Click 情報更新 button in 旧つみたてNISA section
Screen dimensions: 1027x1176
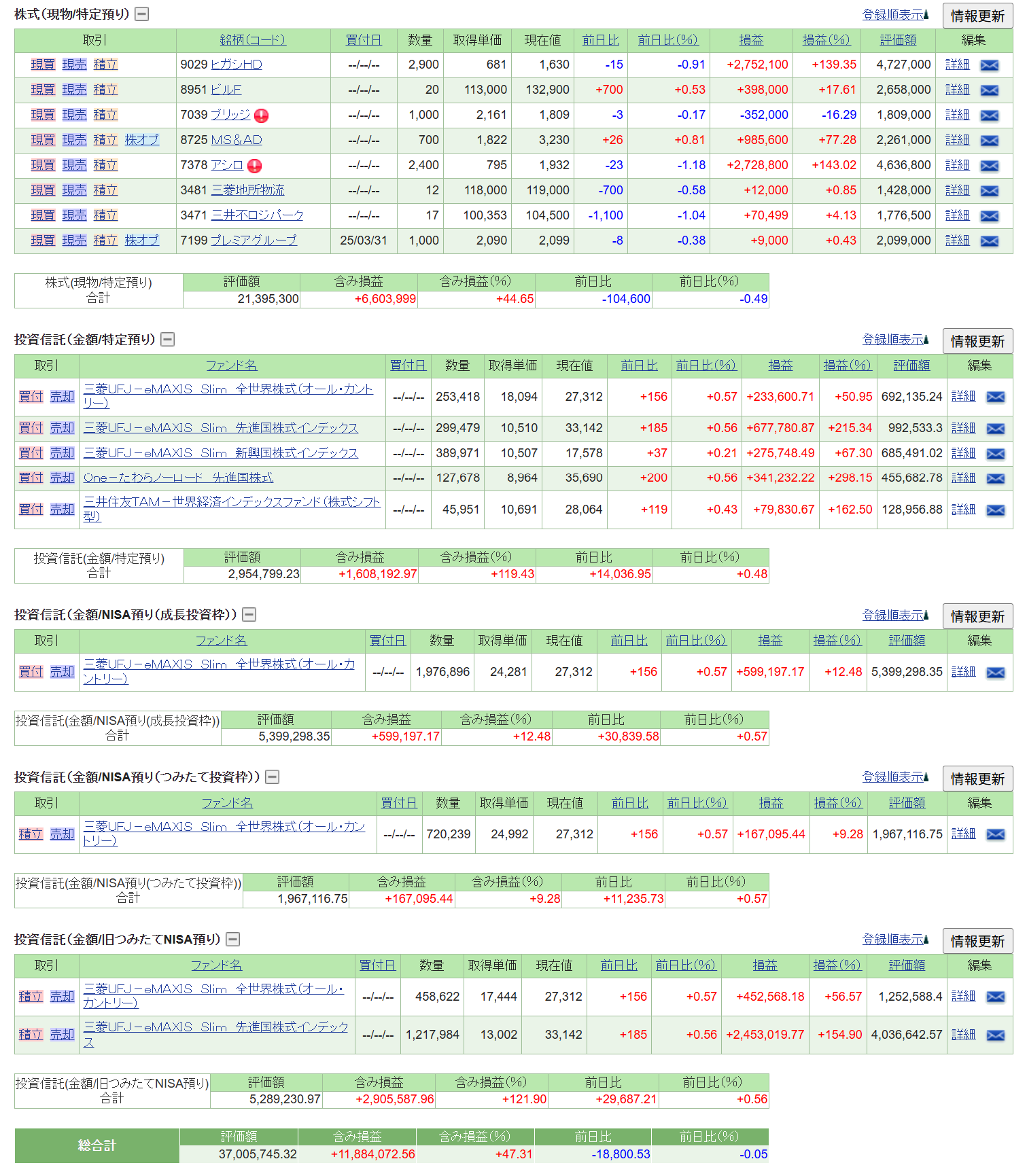coord(977,941)
